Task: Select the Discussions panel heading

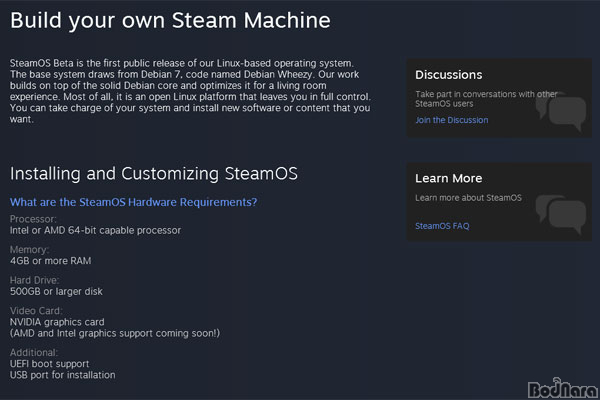Action: coord(448,75)
